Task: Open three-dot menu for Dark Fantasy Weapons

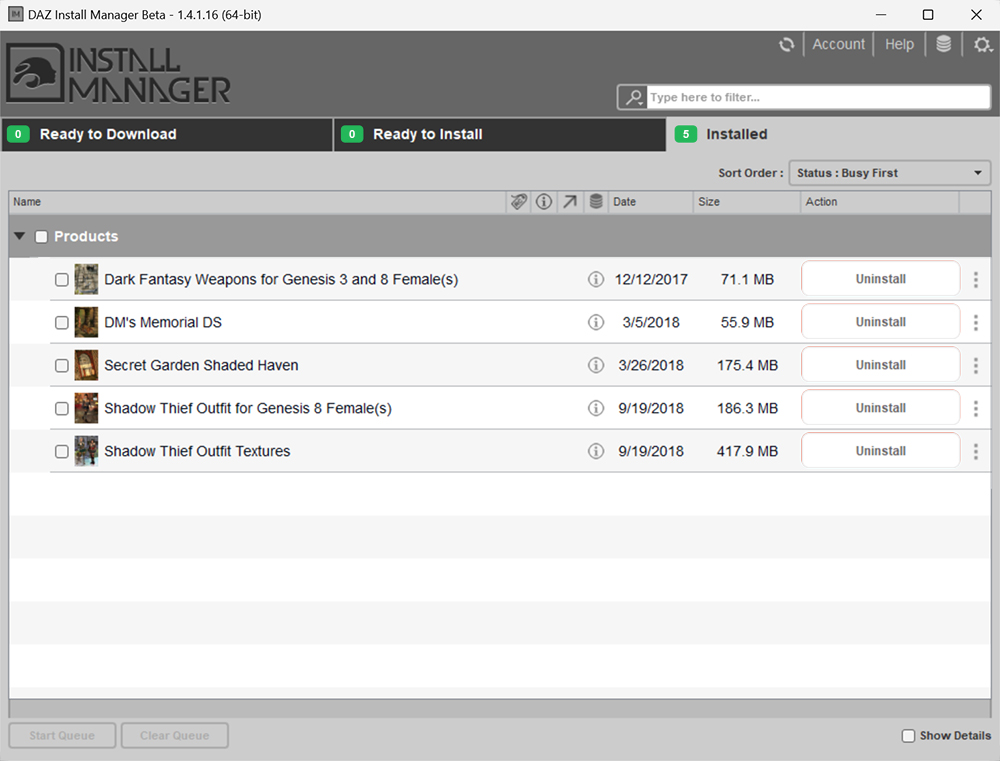Action: coord(976,280)
